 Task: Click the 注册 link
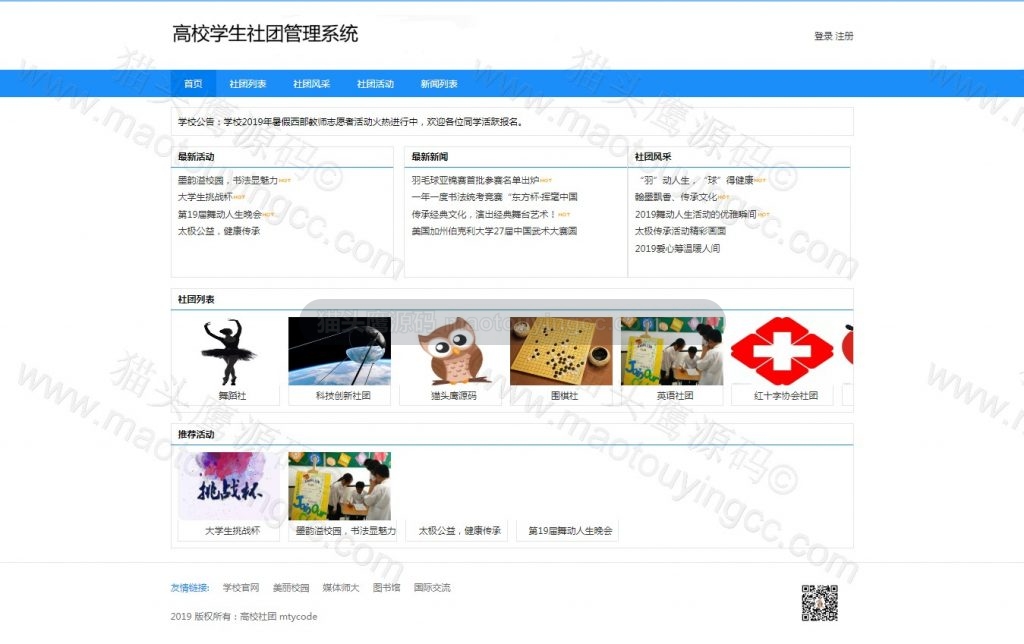844,36
